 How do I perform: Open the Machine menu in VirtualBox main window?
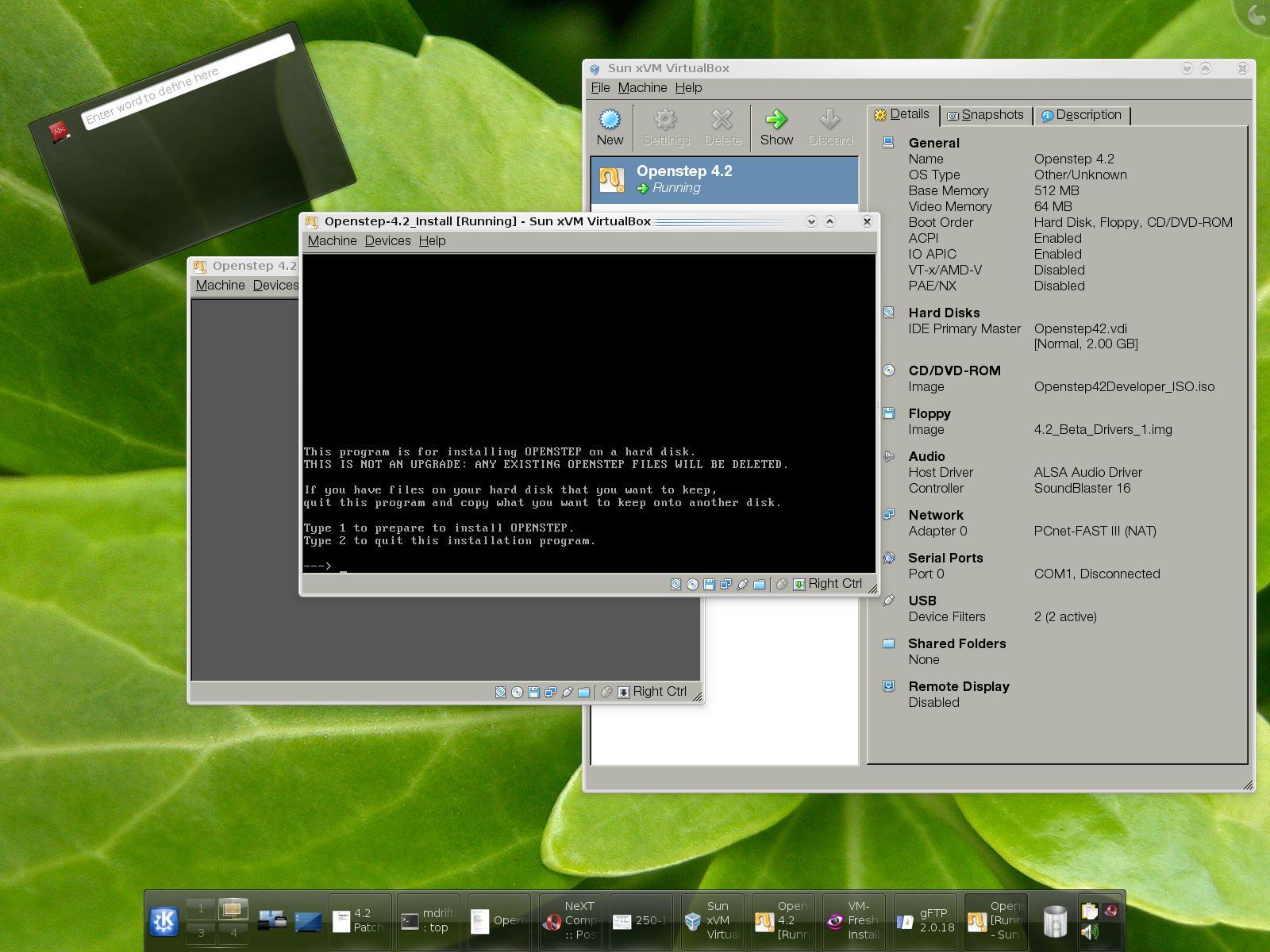(643, 88)
